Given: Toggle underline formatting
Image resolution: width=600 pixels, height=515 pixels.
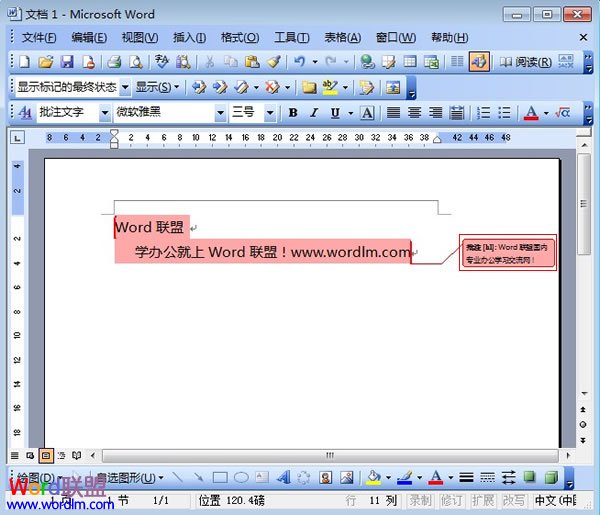Looking at the screenshot, I should point(335,112).
